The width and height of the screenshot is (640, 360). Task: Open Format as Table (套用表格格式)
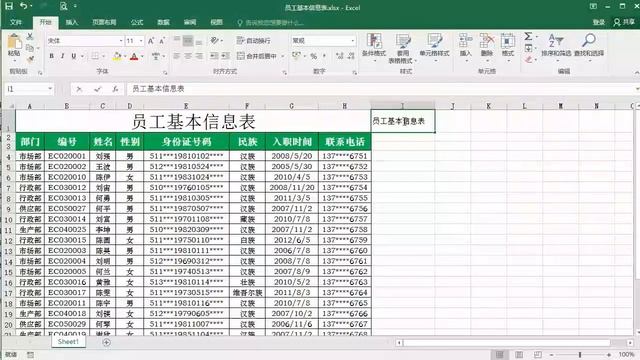[x=403, y=48]
